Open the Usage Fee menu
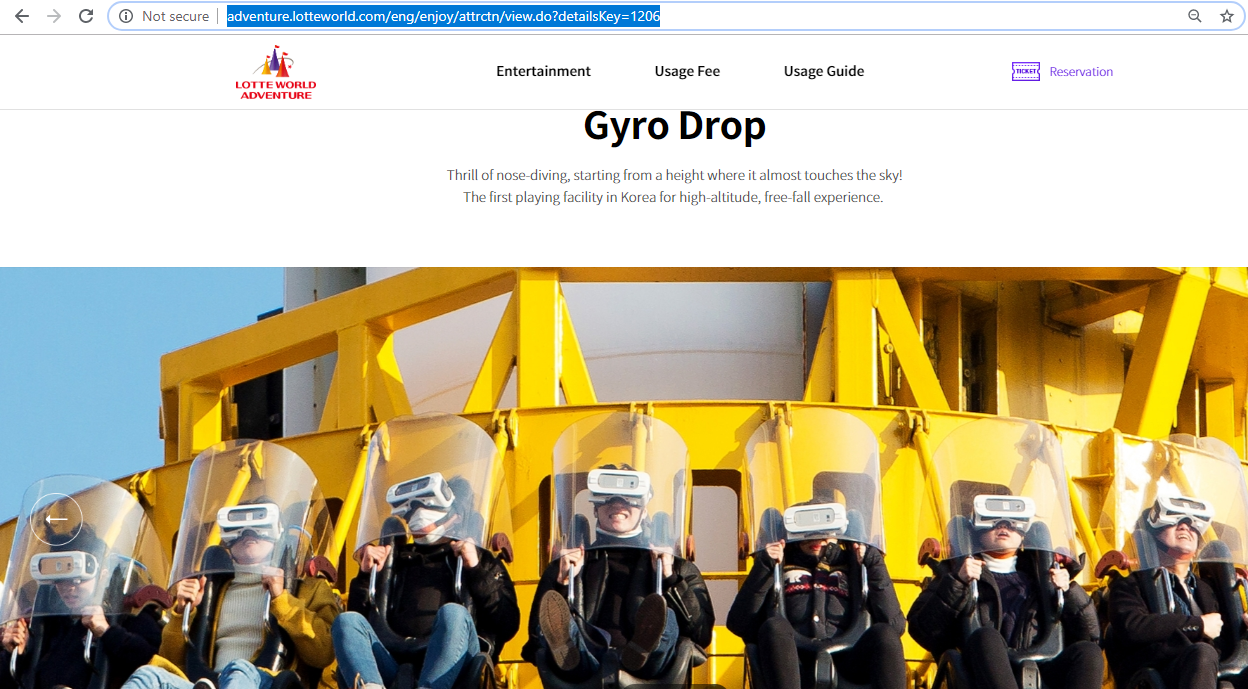This screenshot has height=689, width=1248. [x=687, y=71]
